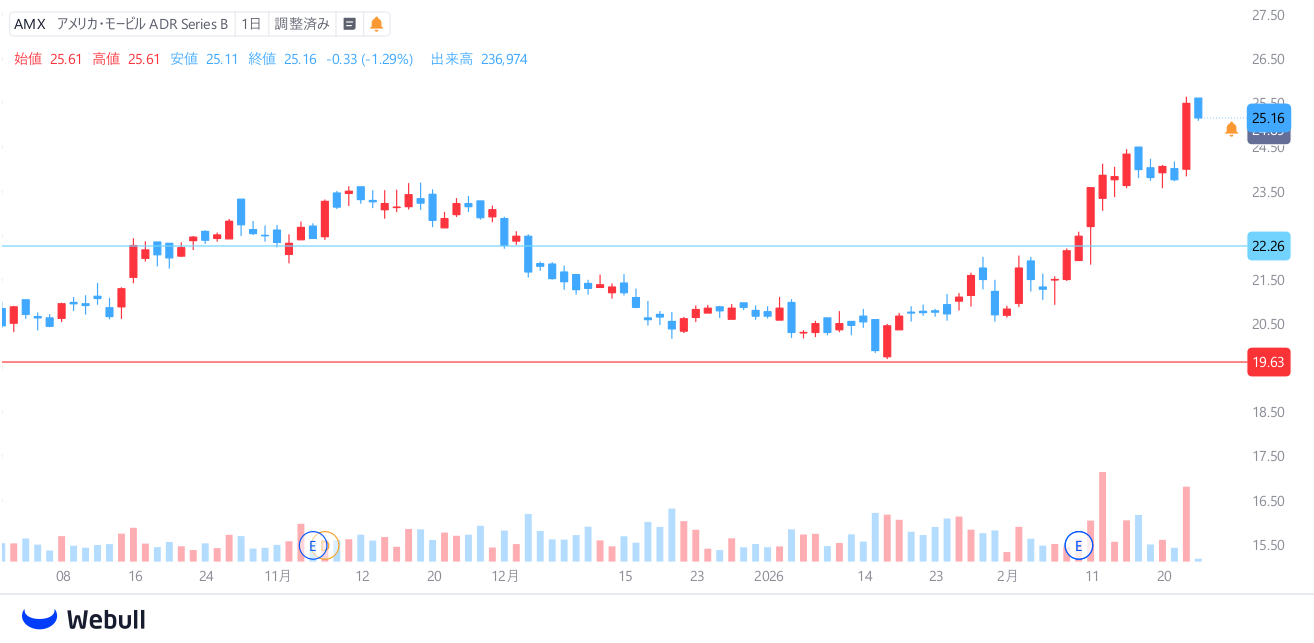1314x643 pixels.
Task: Click the 12月 label on the time axis
Action: (506, 576)
